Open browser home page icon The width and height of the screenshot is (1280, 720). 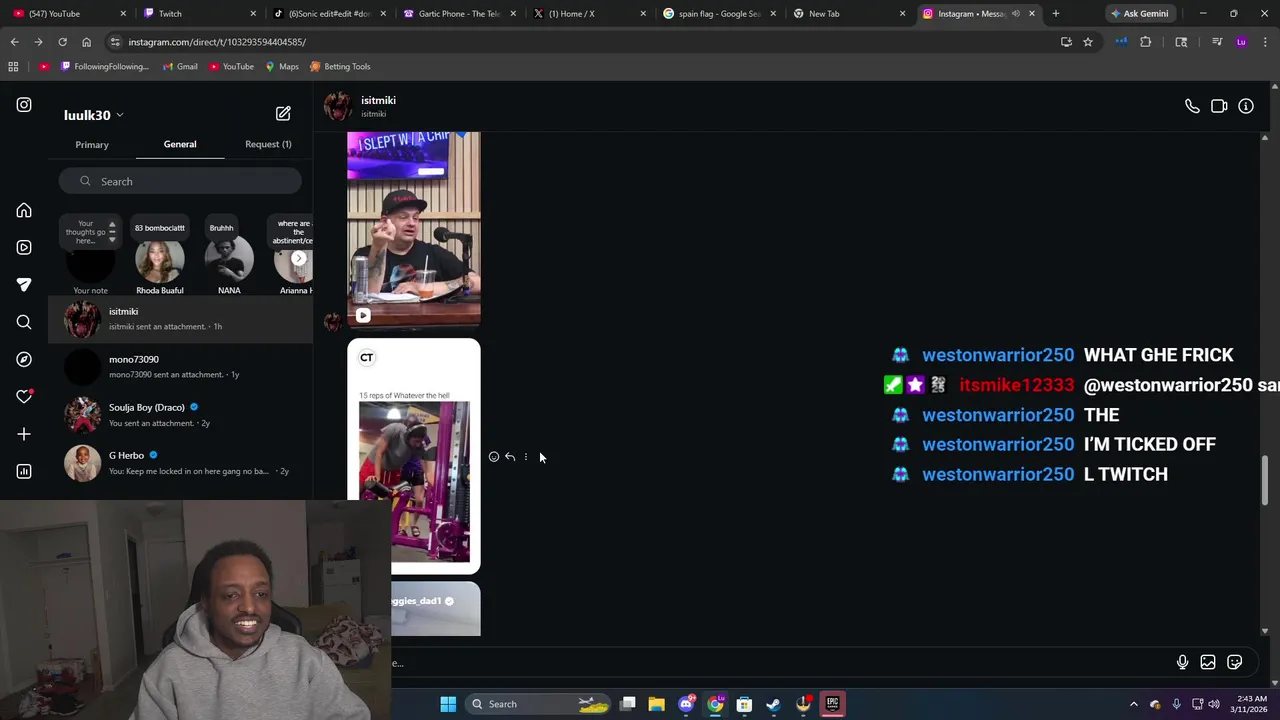[x=86, y=42]
